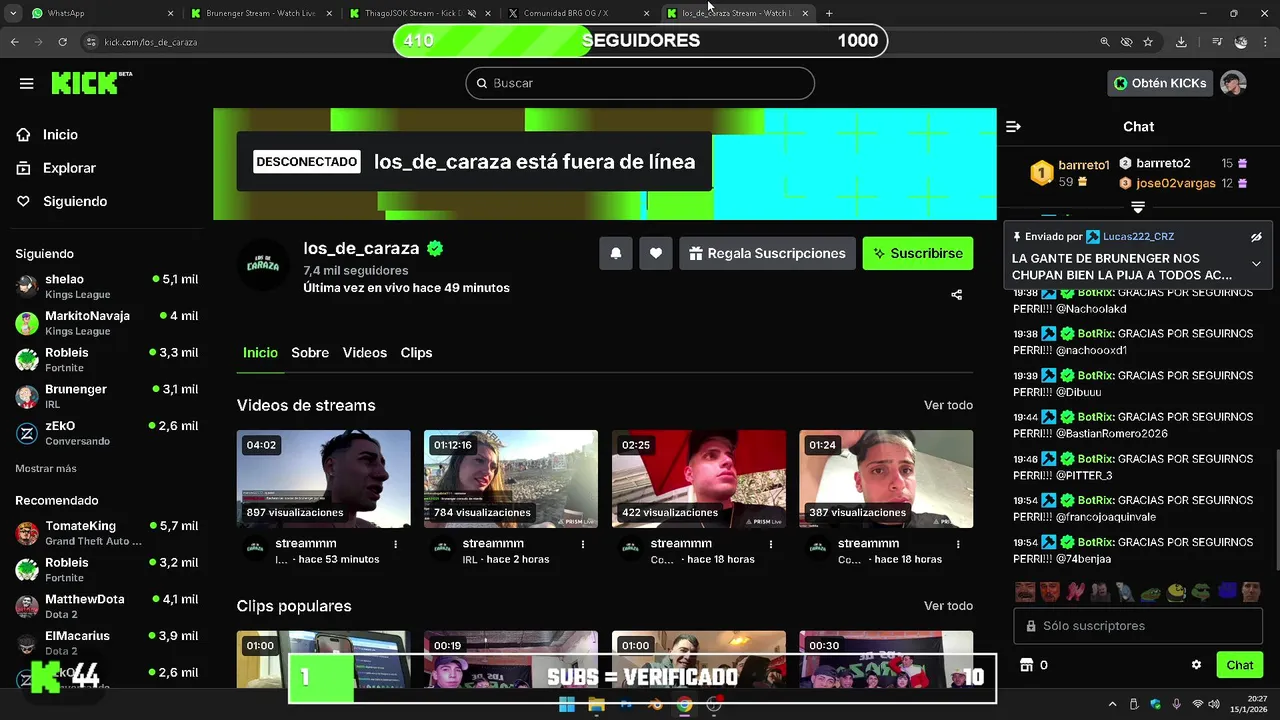1280x720 pixels.
Task: Switch to the Sobre tab
Action: (x=310, y=352)
